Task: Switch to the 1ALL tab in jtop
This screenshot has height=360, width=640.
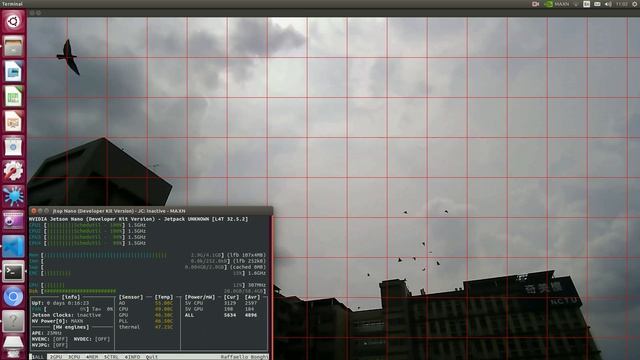Action: pyautogui.click(x=38, y=357)
